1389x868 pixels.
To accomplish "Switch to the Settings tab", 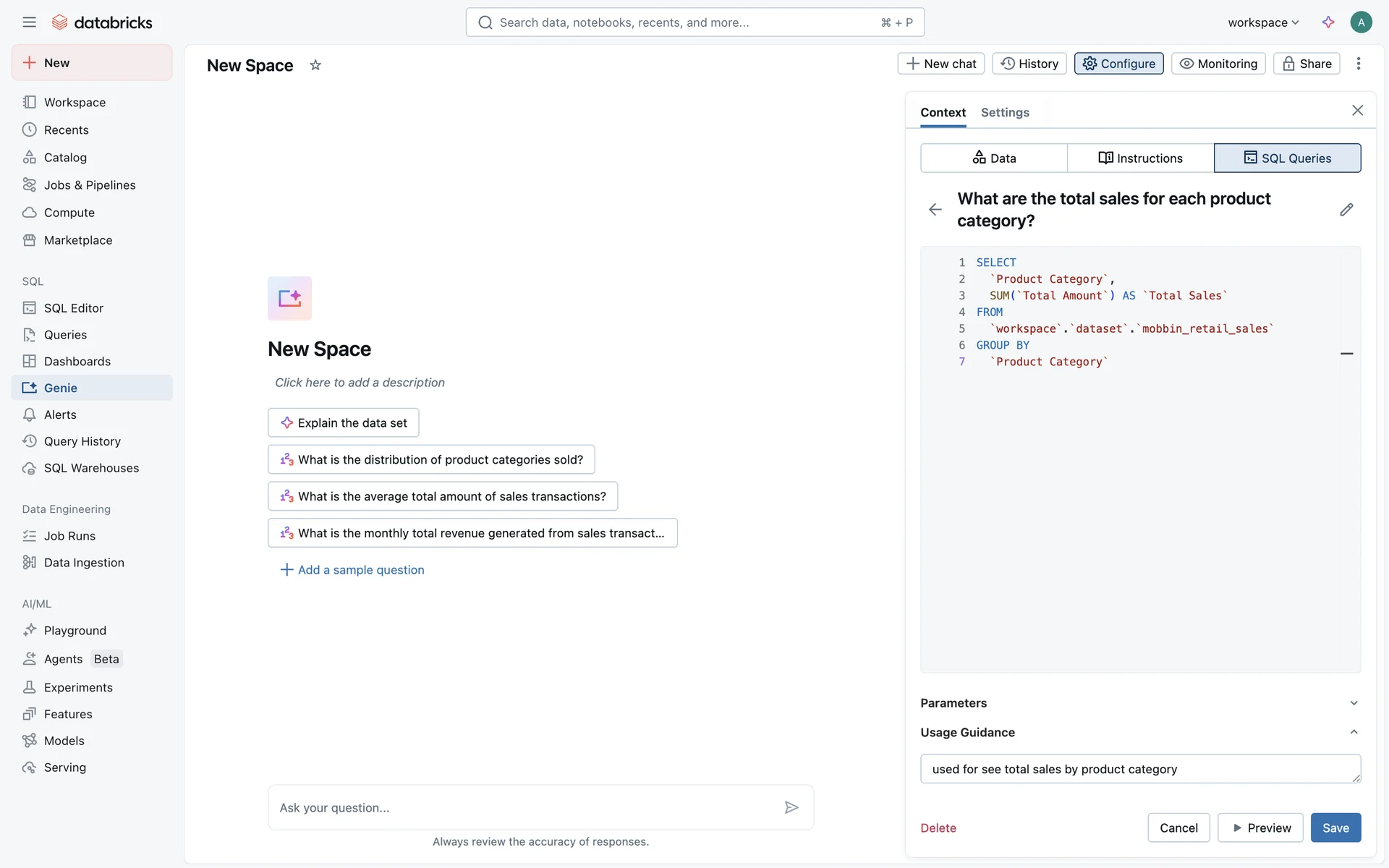I will click(1005, 112).
